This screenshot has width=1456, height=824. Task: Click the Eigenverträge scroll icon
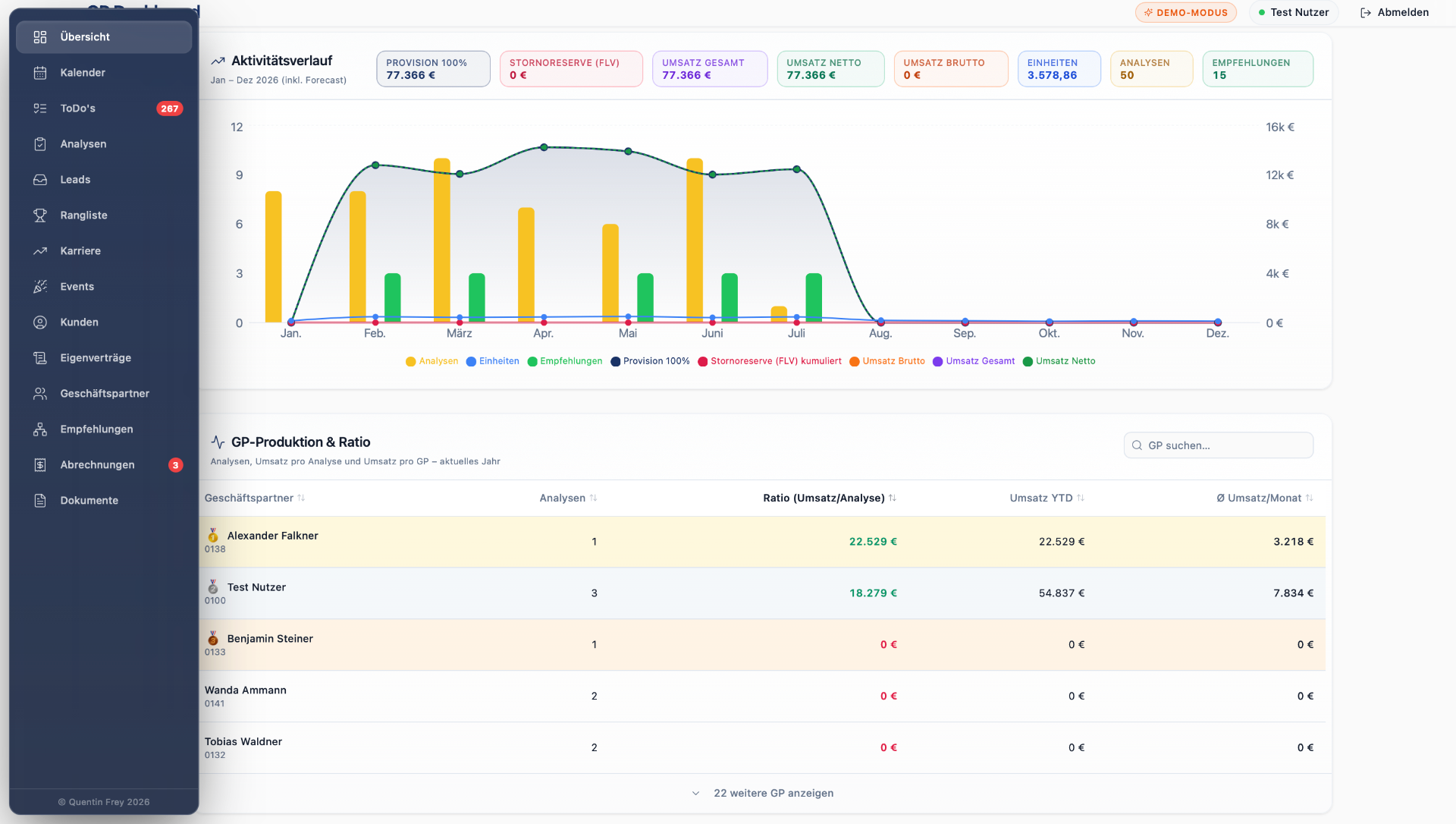click(x=40, y=358)
